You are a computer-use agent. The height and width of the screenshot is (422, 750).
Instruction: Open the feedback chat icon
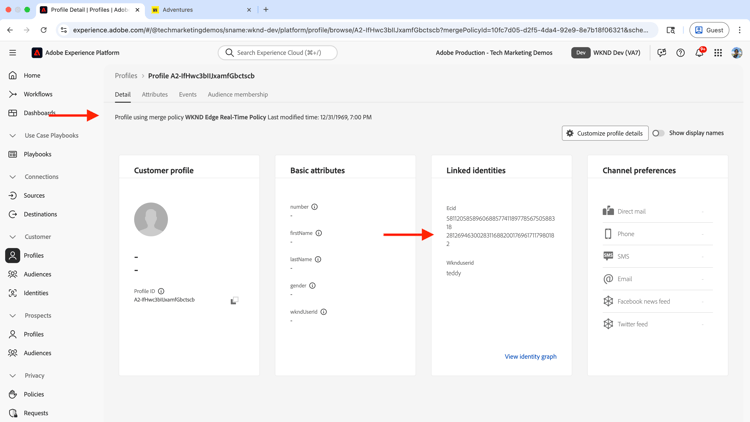[662, 53]
